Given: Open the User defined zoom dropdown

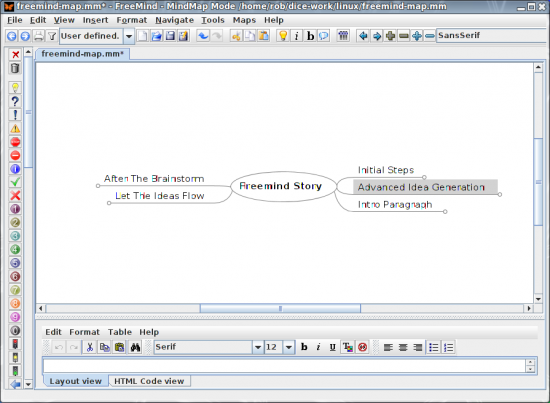Looking at the screenshot, I should click(x=129, y=36).
